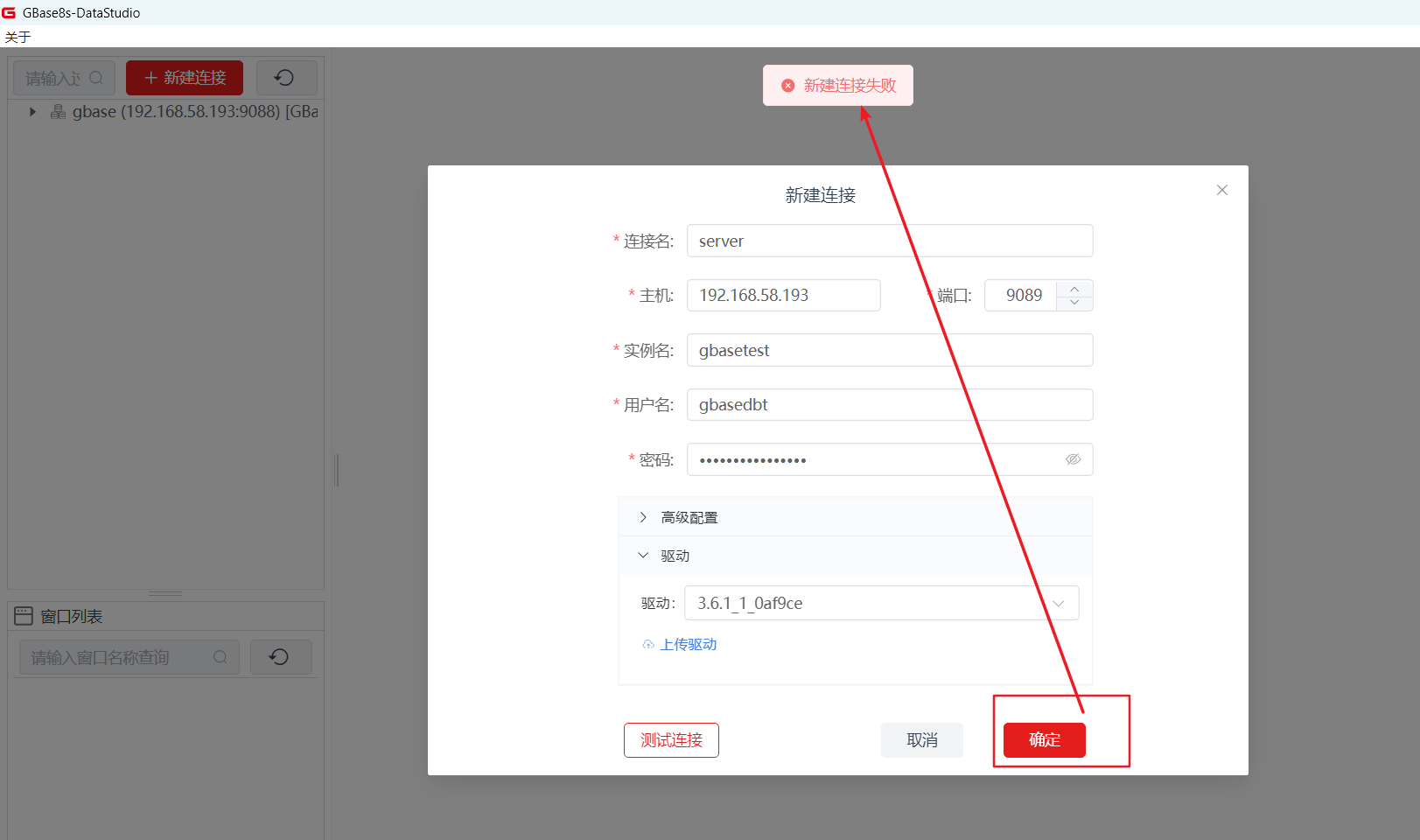Increase the port number with up arrow
Viewport: 1420px width, 840px height.
1074,289
